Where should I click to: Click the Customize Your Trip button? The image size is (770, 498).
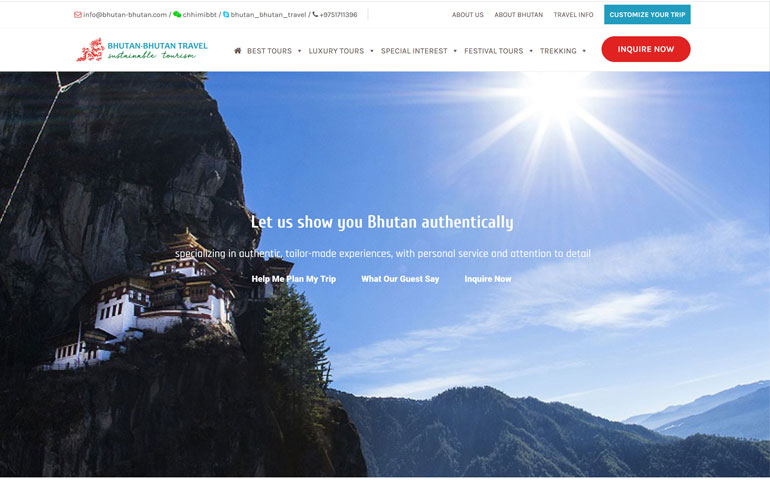pos(647,15)
